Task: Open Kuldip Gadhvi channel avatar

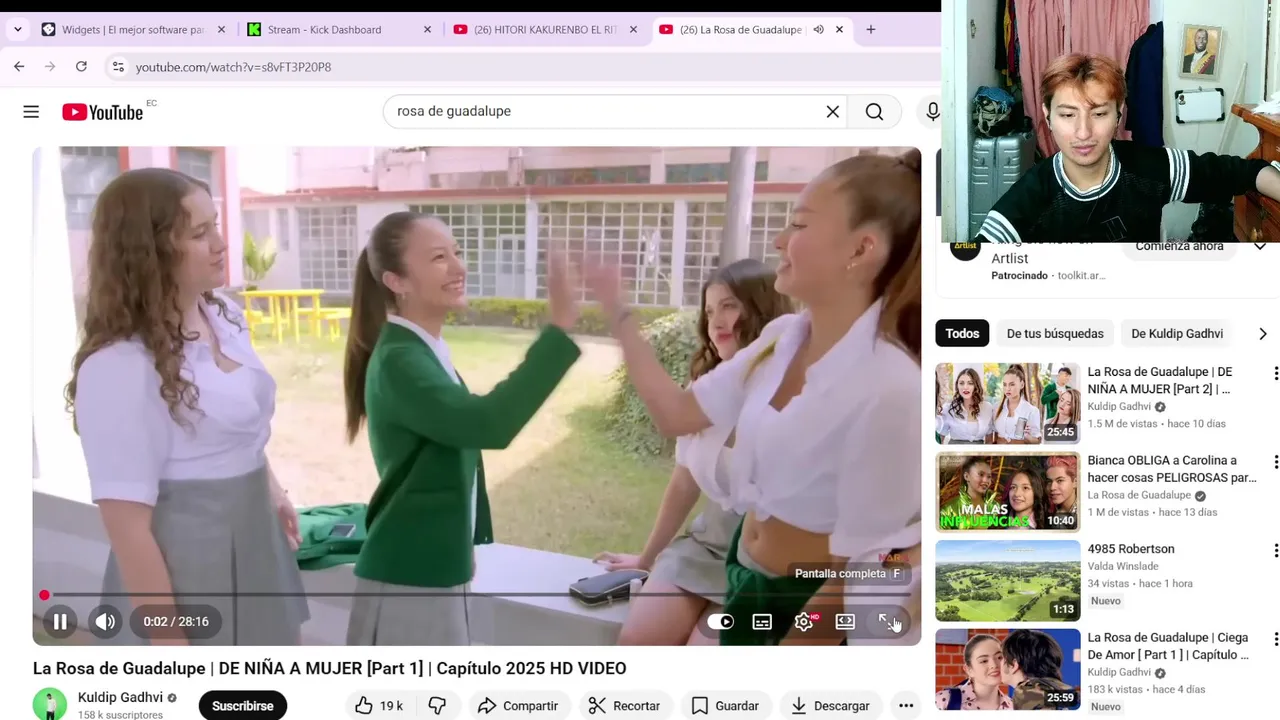Action: [50, 704]
